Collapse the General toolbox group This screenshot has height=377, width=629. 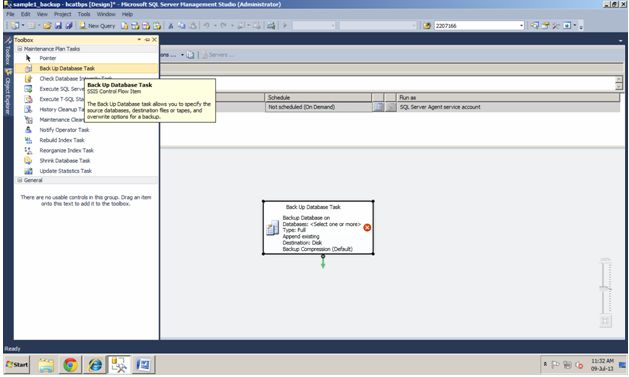(19, 180)
